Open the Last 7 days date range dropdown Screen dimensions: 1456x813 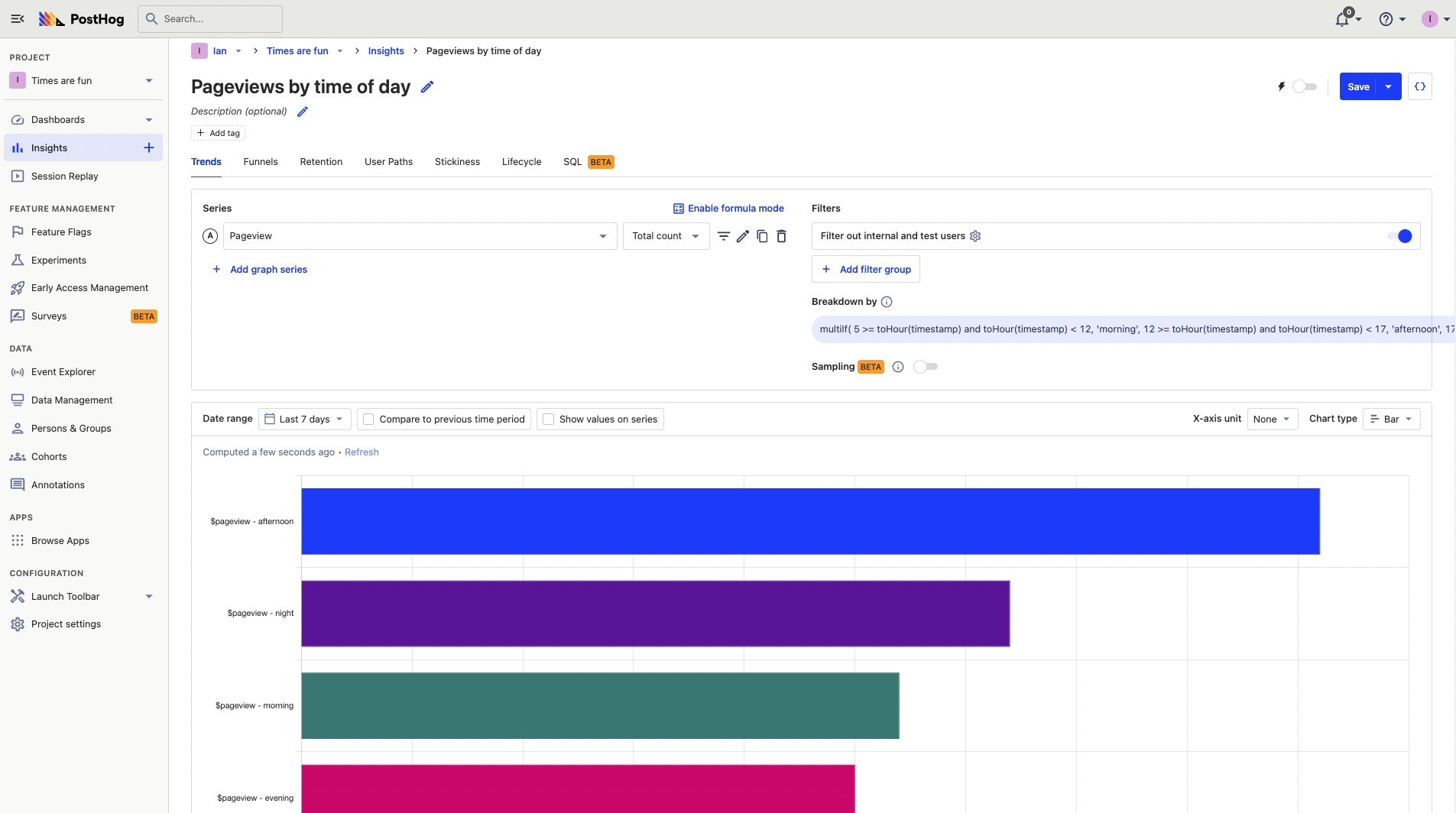coord(304,419)
